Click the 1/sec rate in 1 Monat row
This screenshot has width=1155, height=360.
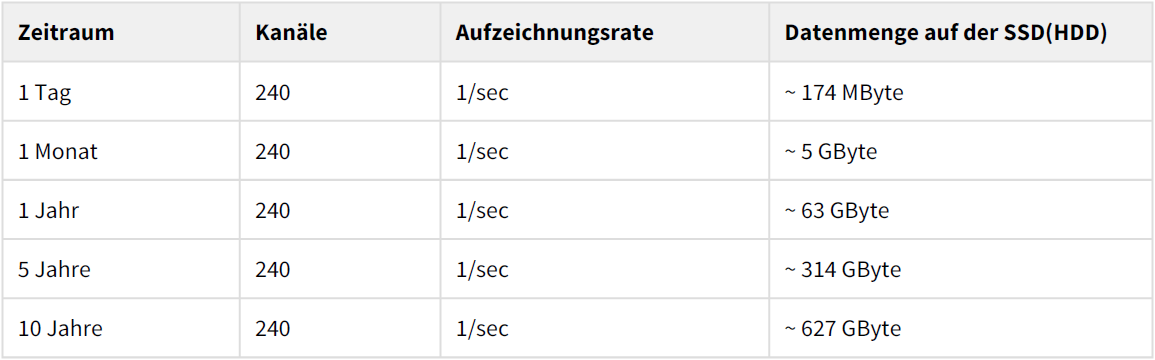tap(482, 152)
